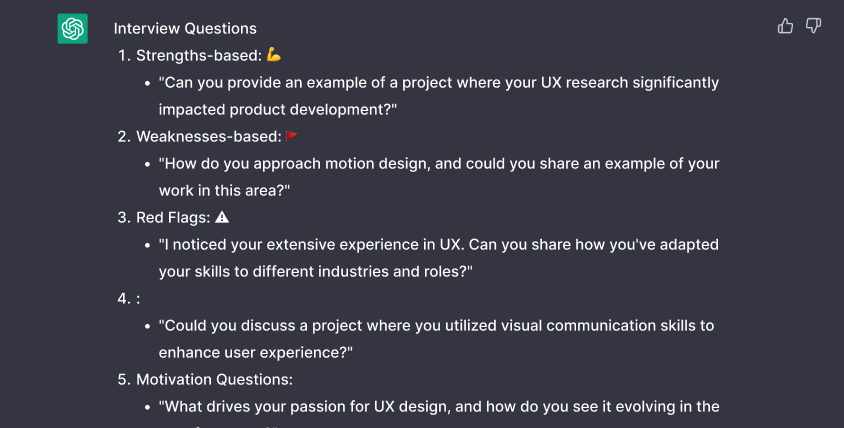The image size is (844, 428).
Task: Click the passion for UX design question
Action: coord(438,406)
